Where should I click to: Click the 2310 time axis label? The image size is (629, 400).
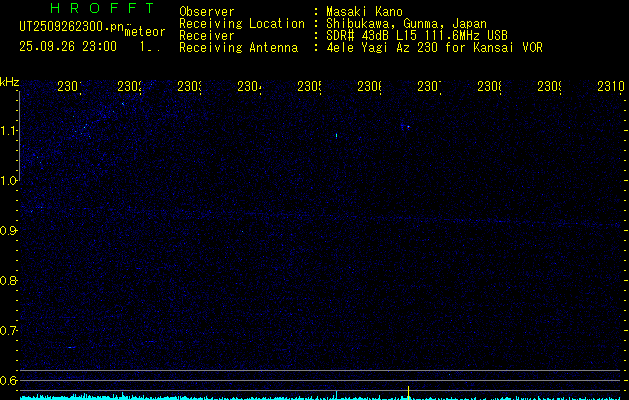(610, 88)
